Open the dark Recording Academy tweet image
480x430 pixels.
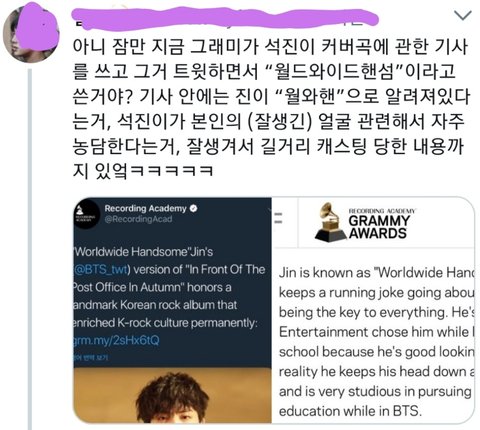pyautogui.click(x=172, y=310)
